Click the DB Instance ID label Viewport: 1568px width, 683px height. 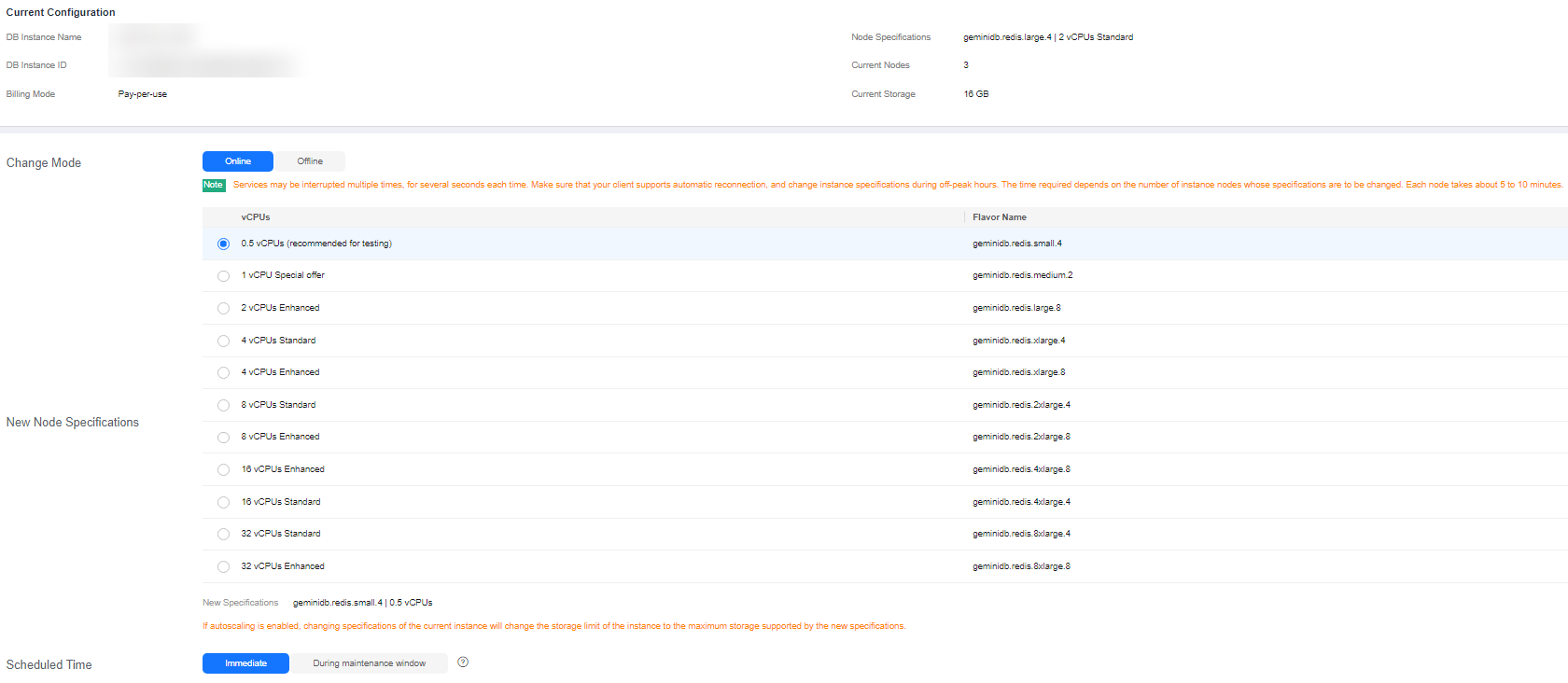36,65
